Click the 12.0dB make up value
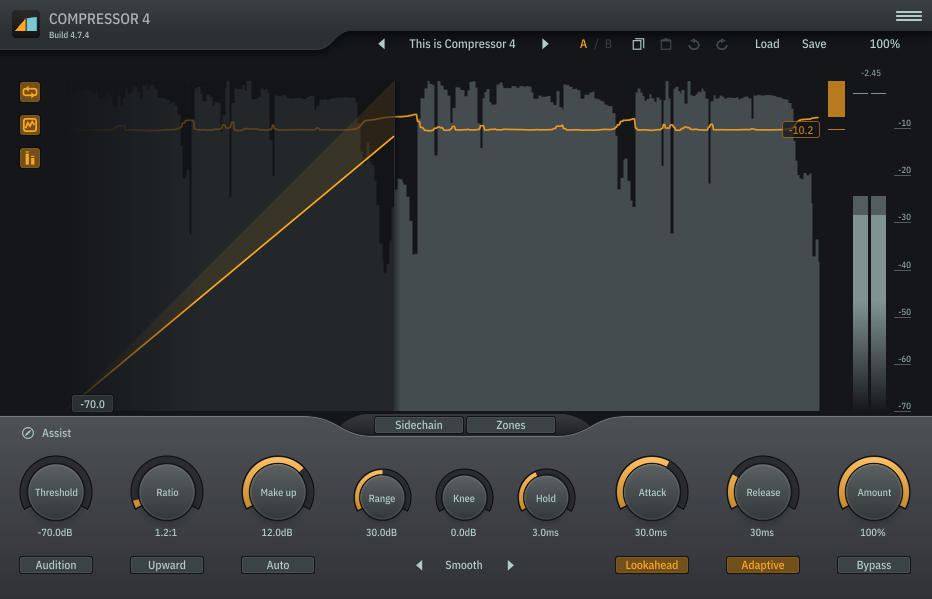The height and width of the screenshot is (599, 932). 277,532
